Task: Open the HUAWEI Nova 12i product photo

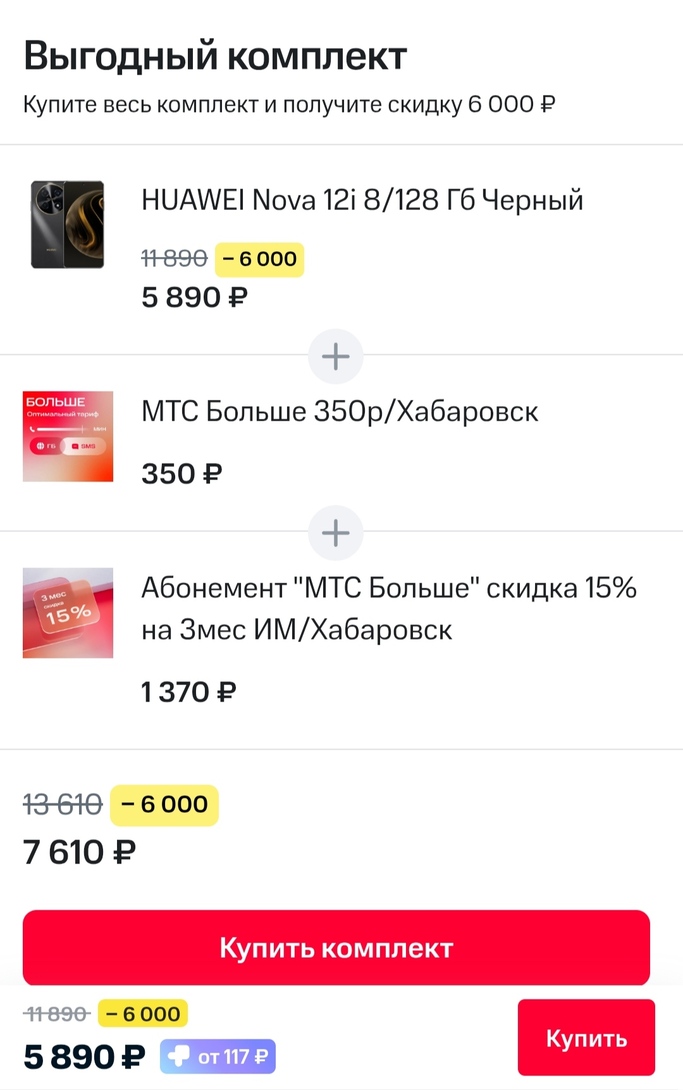Action: [x=68, y=224]
